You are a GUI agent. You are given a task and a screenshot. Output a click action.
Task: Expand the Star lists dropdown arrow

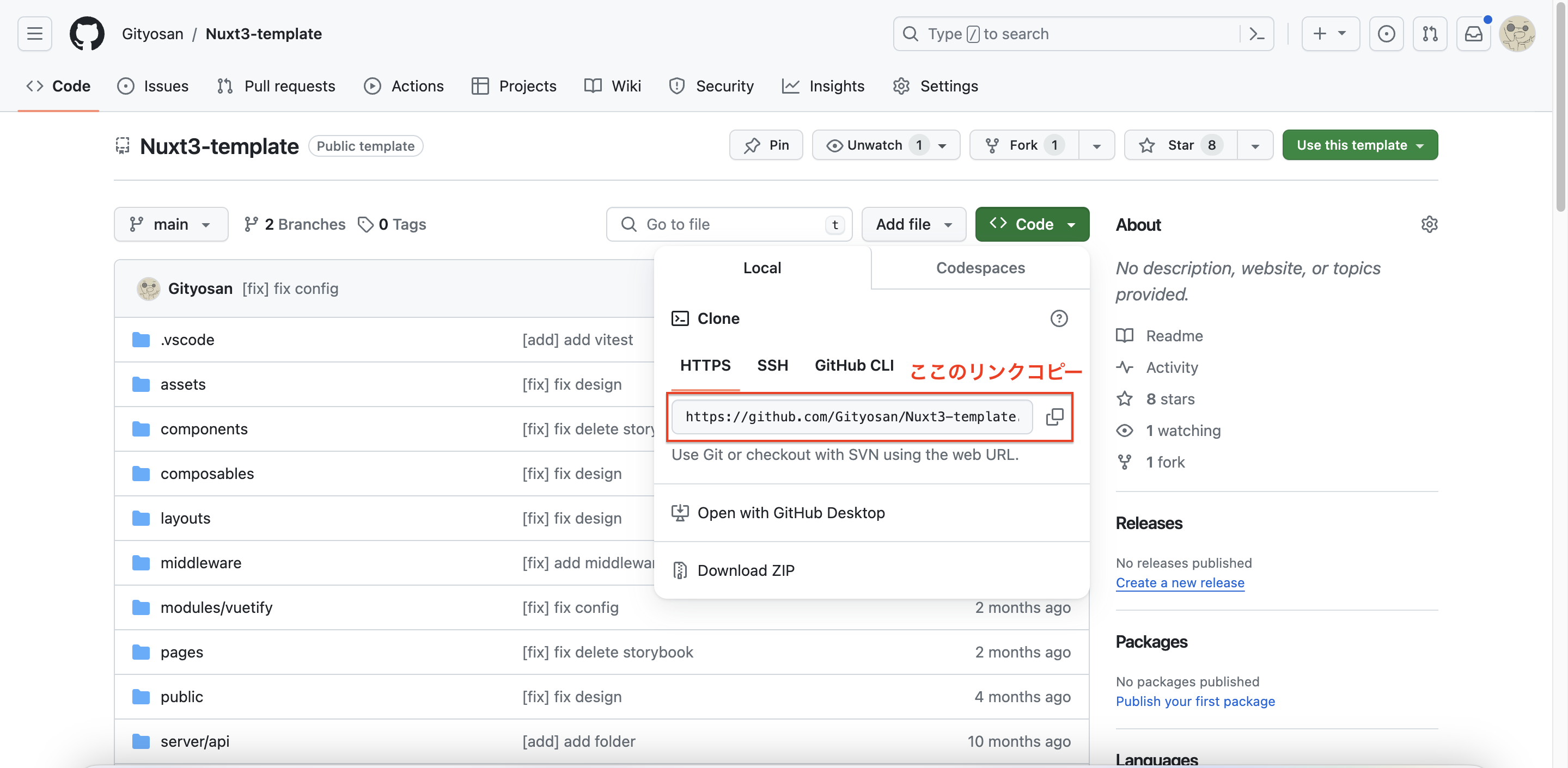coord(1255,145)
